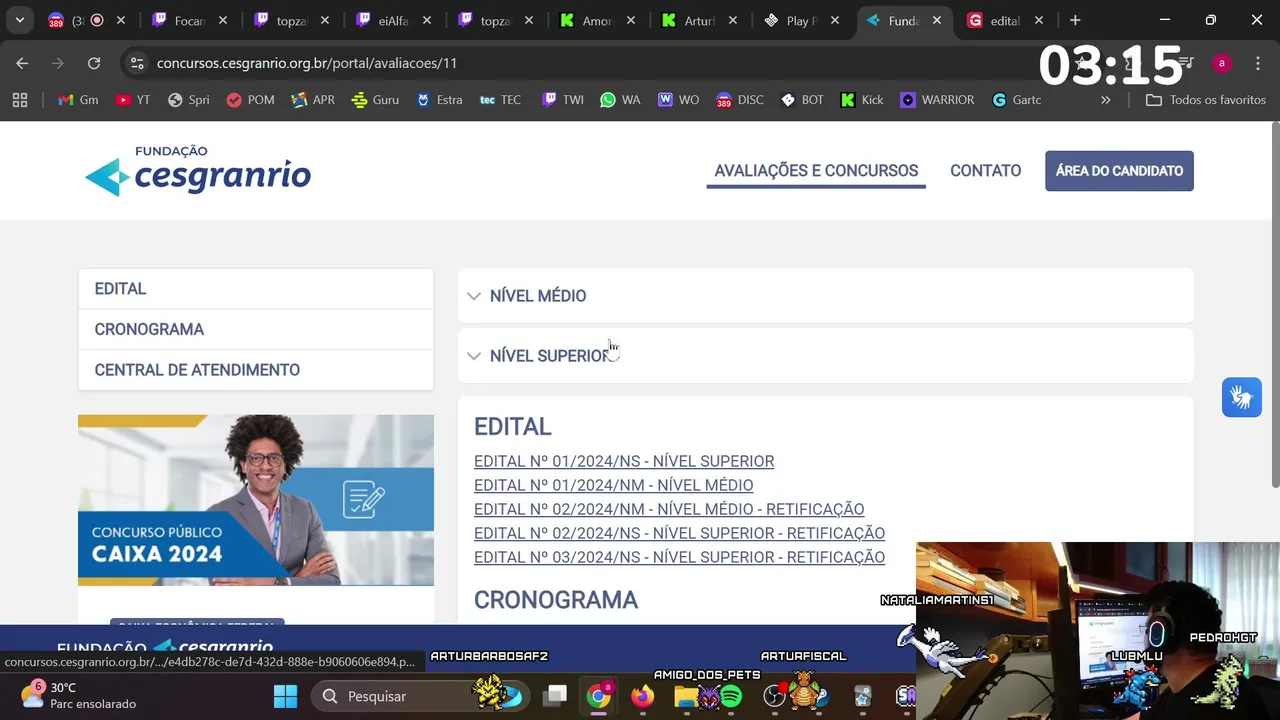Screen dimensions: 1280x720
Task: Switch to the Play P tab
Action: [x=802, y=20]
